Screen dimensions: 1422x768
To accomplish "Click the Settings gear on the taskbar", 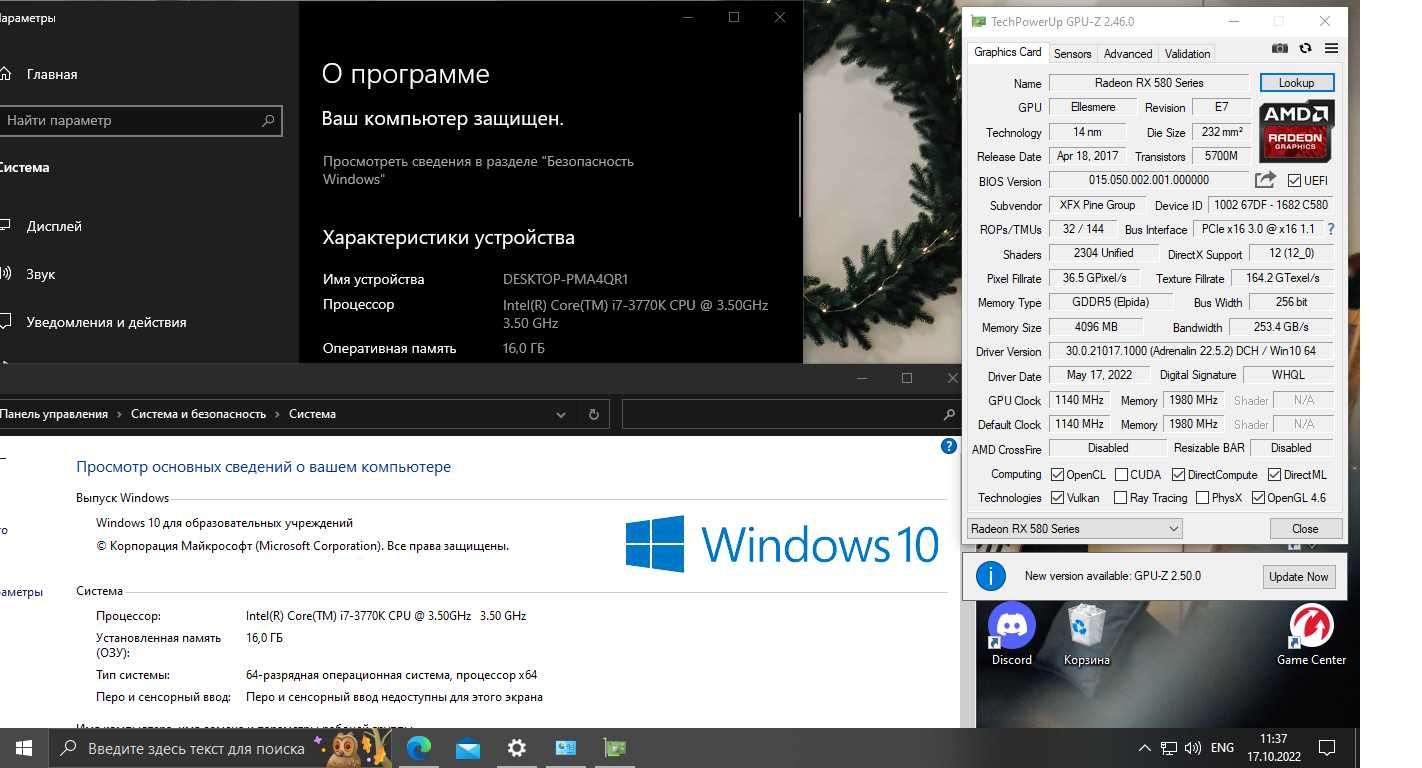I will tap(517, 748).
